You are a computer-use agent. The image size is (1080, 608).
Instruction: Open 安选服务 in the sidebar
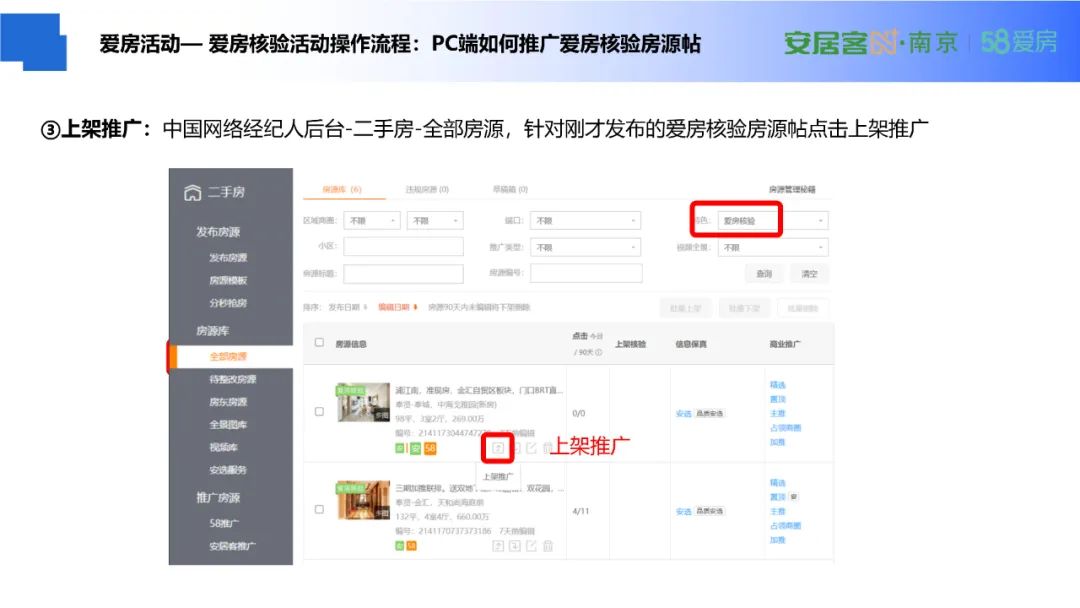(228, 470)
